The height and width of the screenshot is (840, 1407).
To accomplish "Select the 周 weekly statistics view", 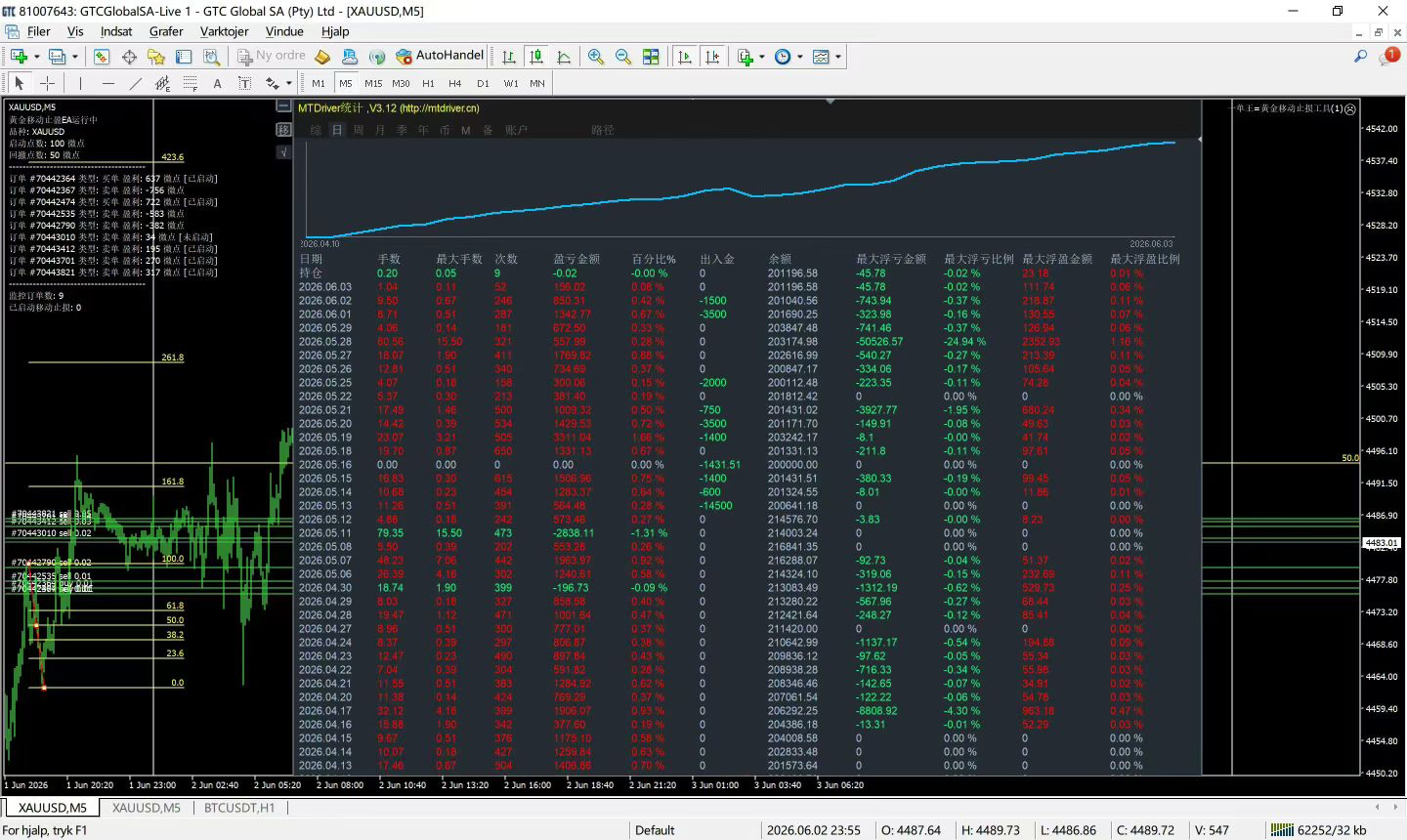I will pyautogui.click(x=359, y=130).
